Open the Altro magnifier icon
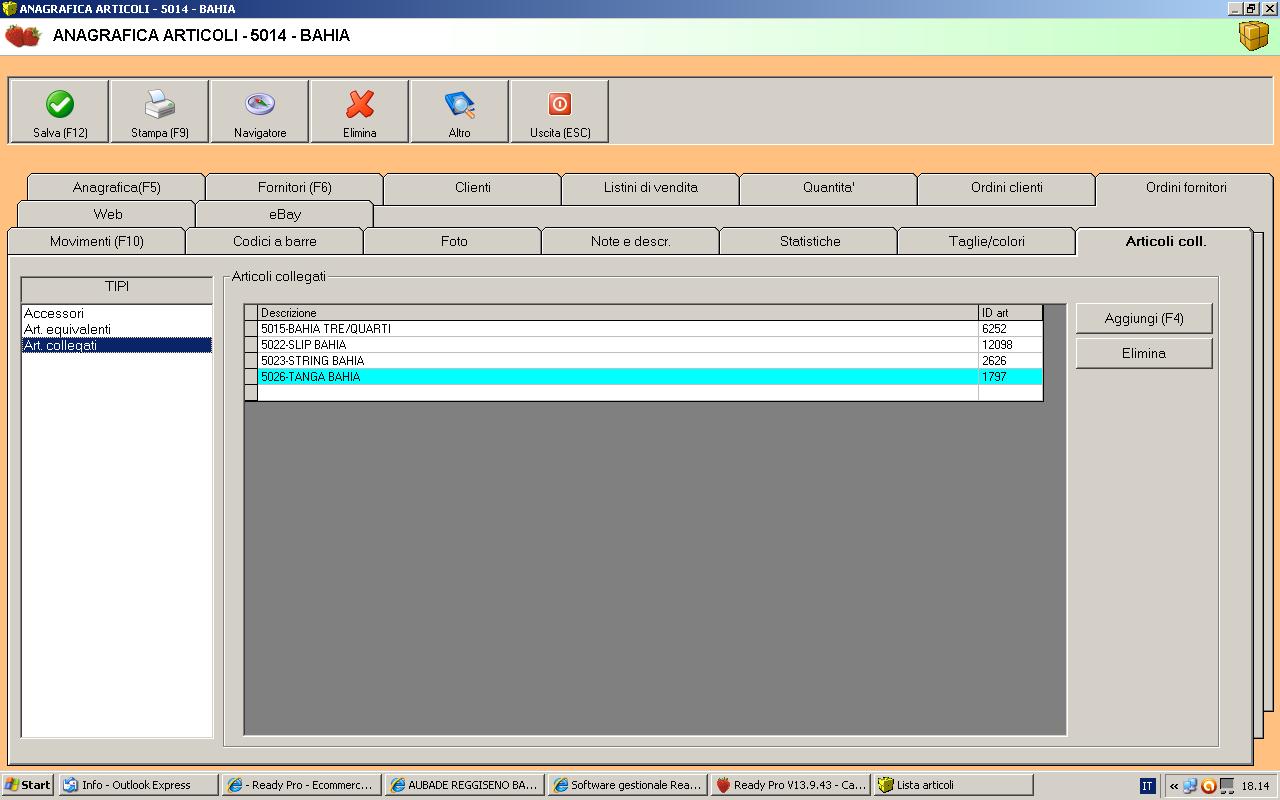Viewport: 1280px width, 800px height. 460,104
